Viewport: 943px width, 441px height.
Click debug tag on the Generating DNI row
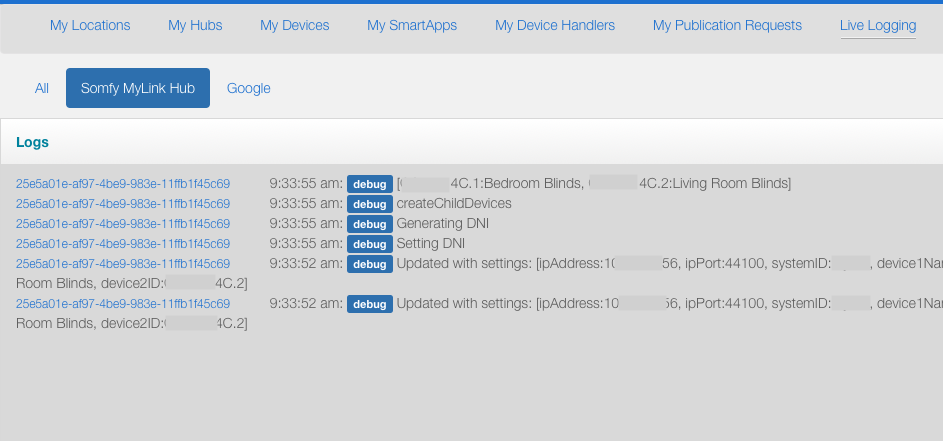click(x=369, y=224)
